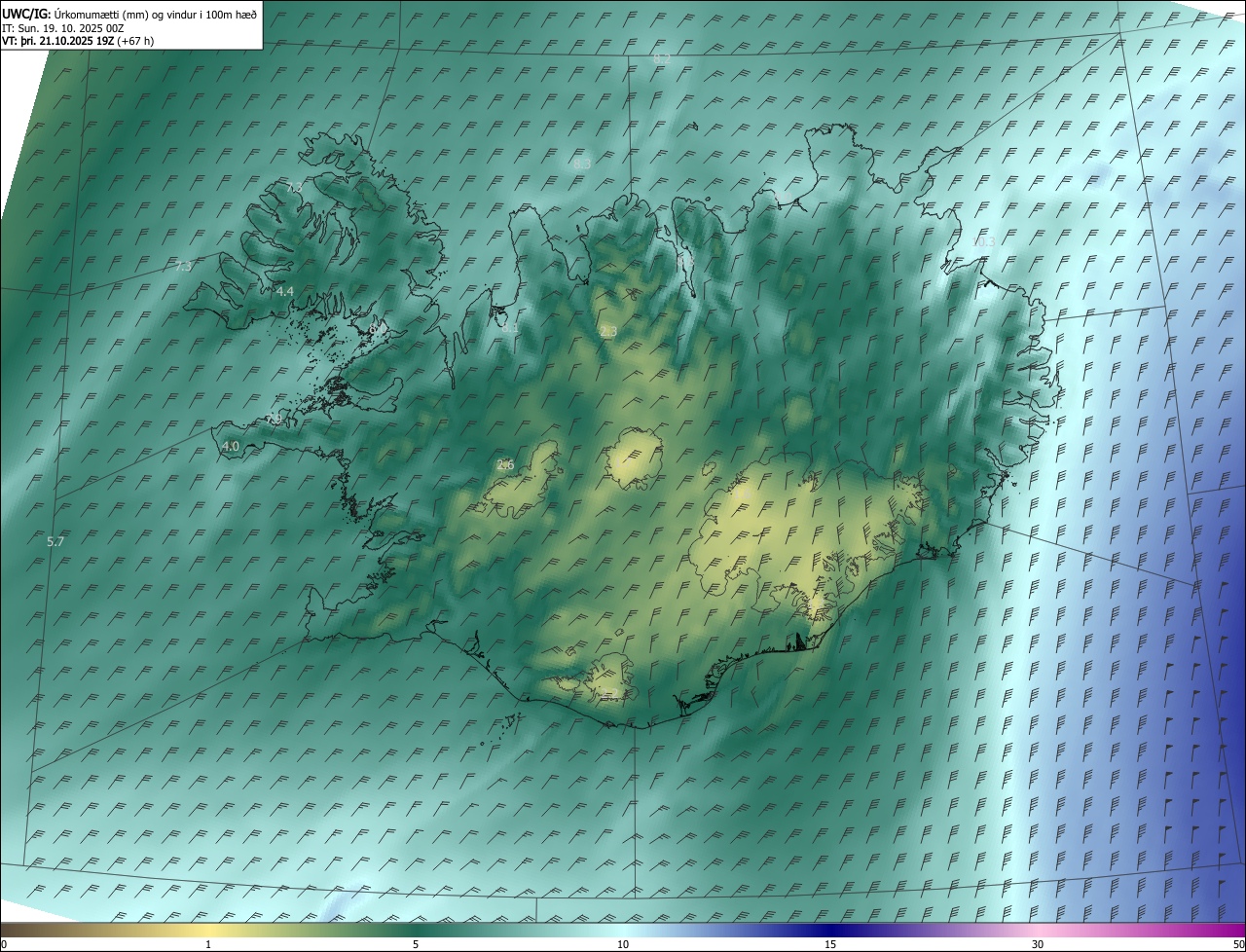Click the 15 tick label on the color scale
Screen dimensions: 1246x952
(x=830, y=945)
